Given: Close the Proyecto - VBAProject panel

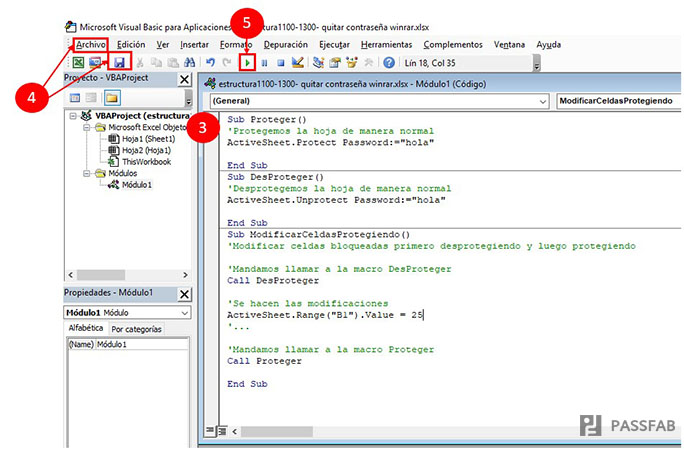Looking at the screenshot, I should pos(185,79).
